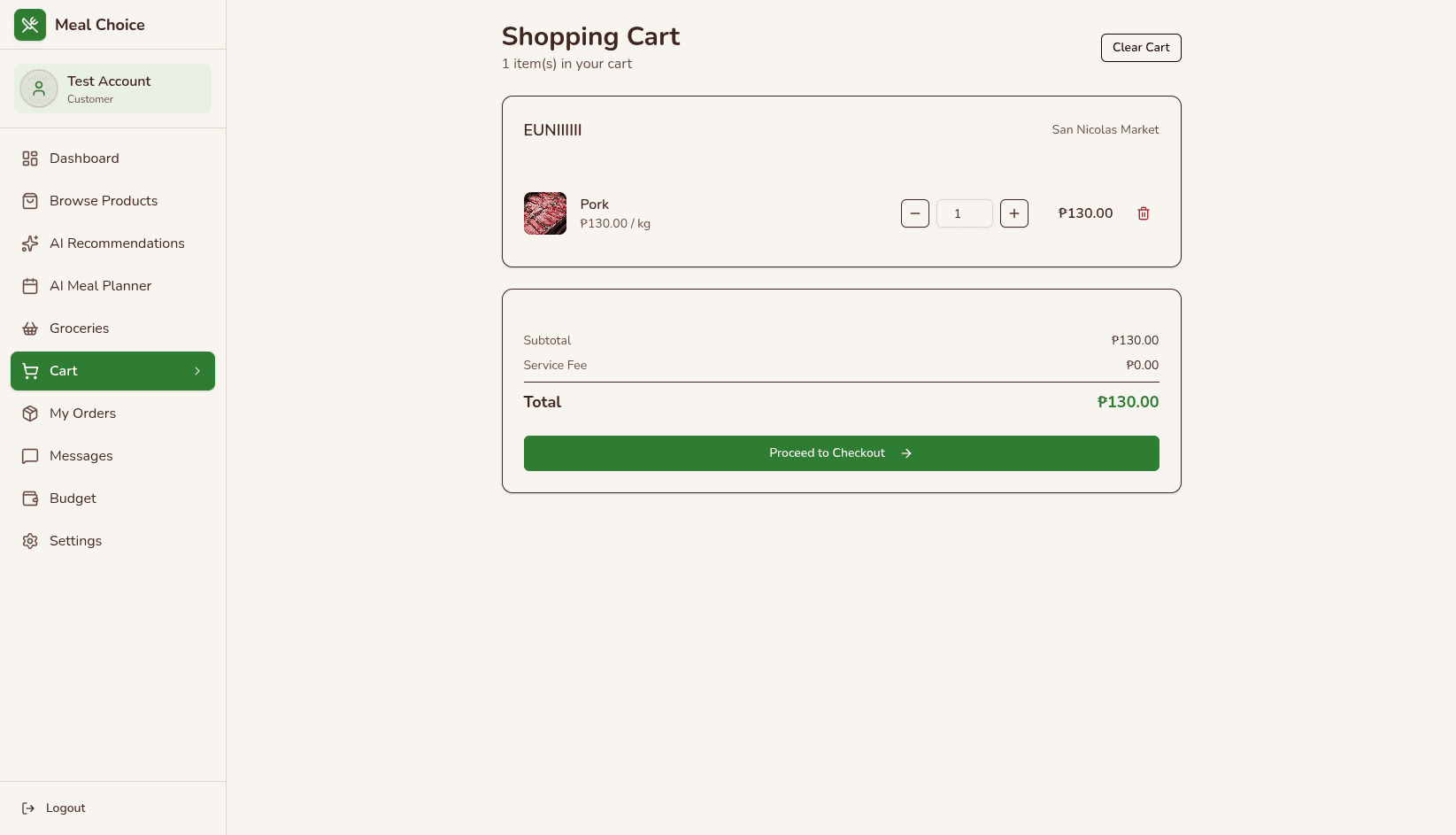
Task: Go to AI Meal Planner page
Action: (100, 286)
